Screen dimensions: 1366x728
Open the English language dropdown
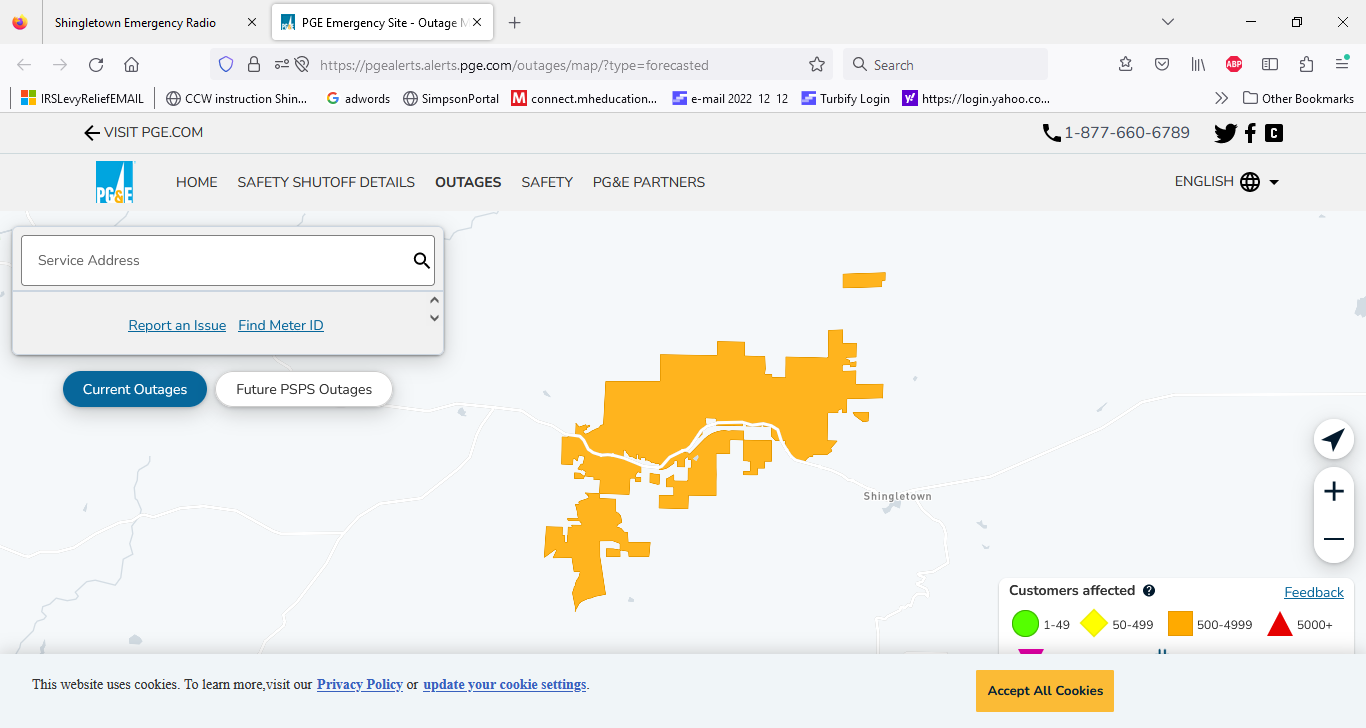pyautogui.click(x=1227, y=182)
